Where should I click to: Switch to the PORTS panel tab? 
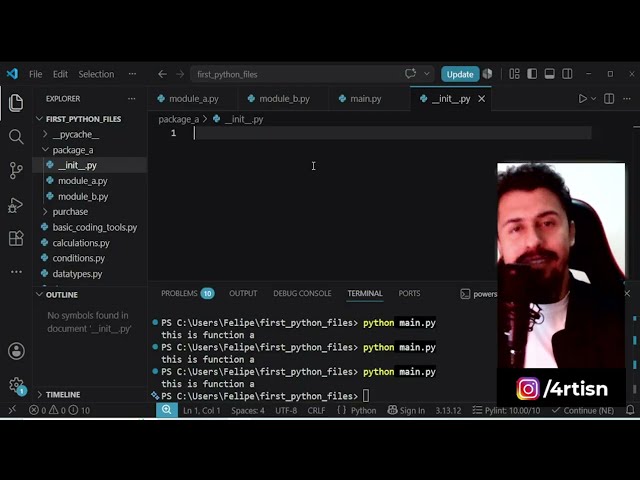(x=409, y=293)
